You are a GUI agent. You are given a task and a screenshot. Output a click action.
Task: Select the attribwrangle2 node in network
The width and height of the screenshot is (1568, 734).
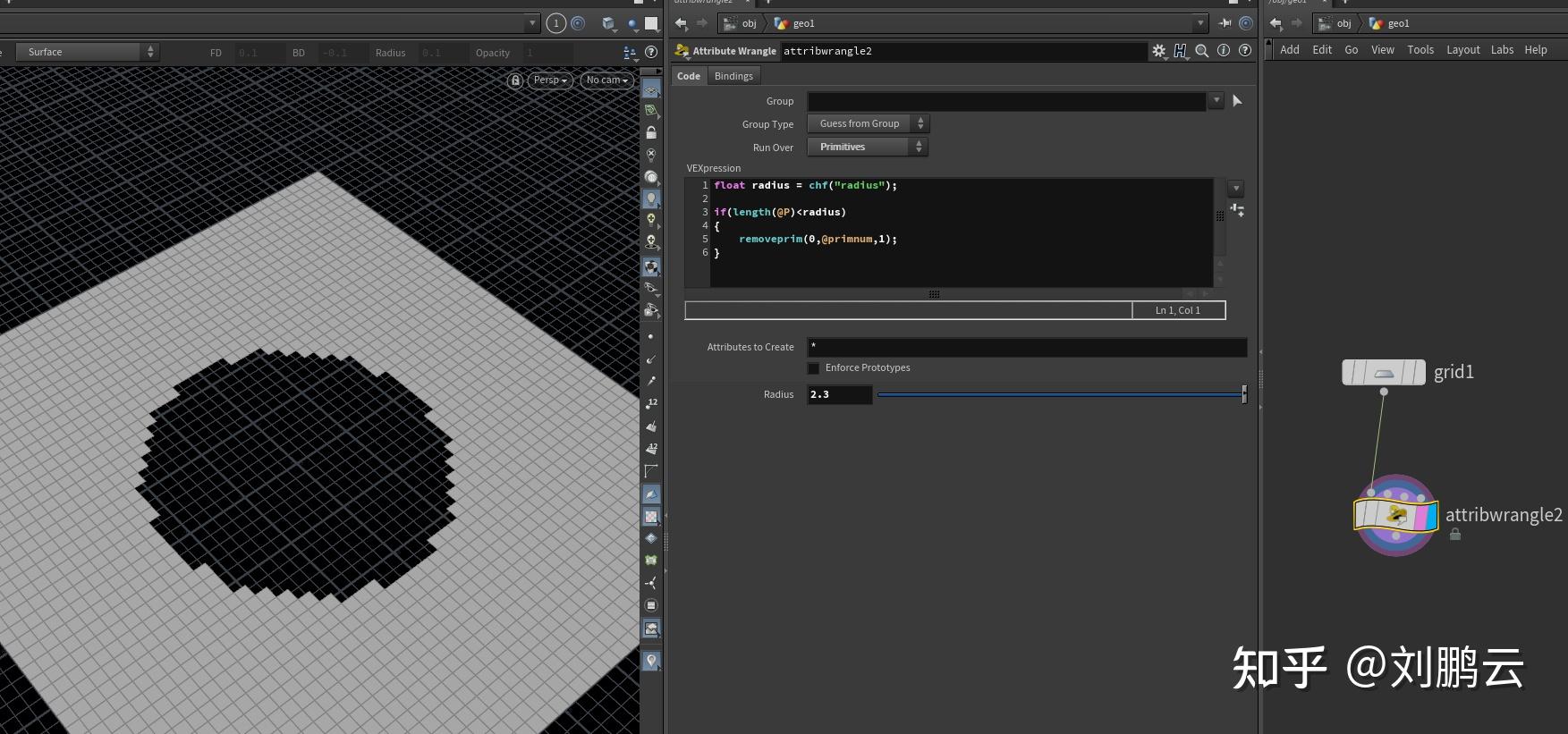1395,516
